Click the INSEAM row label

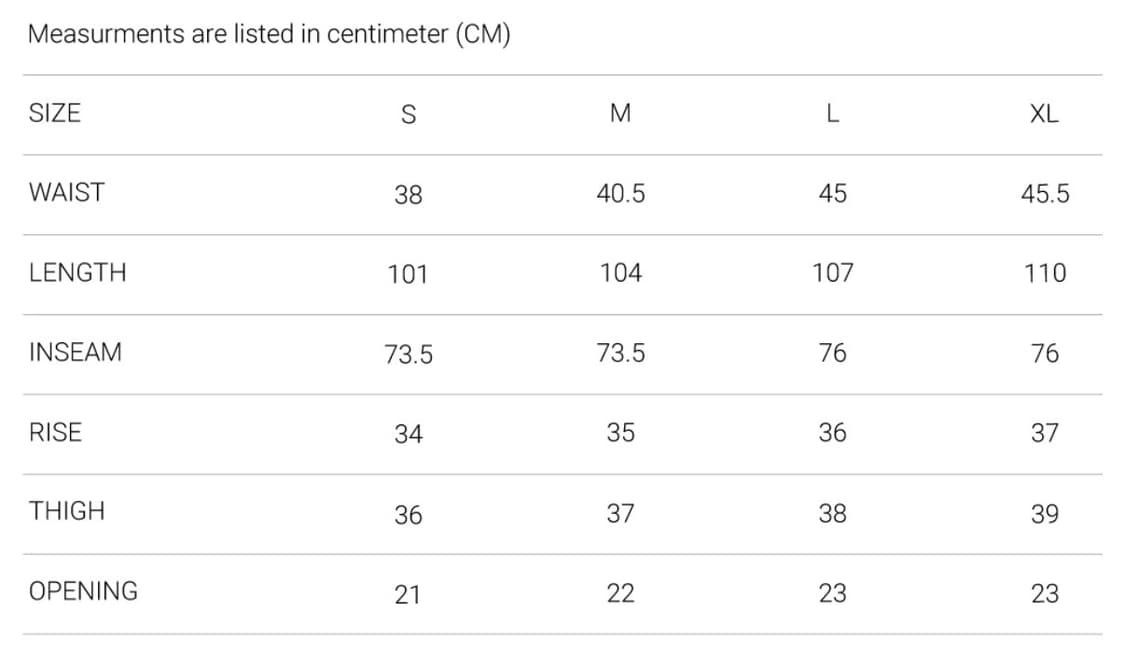(75, 352)
